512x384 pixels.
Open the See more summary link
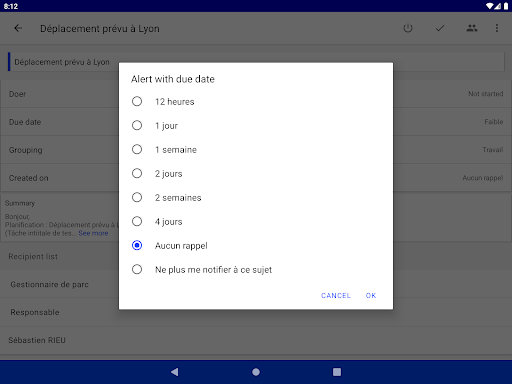[93, 233]
